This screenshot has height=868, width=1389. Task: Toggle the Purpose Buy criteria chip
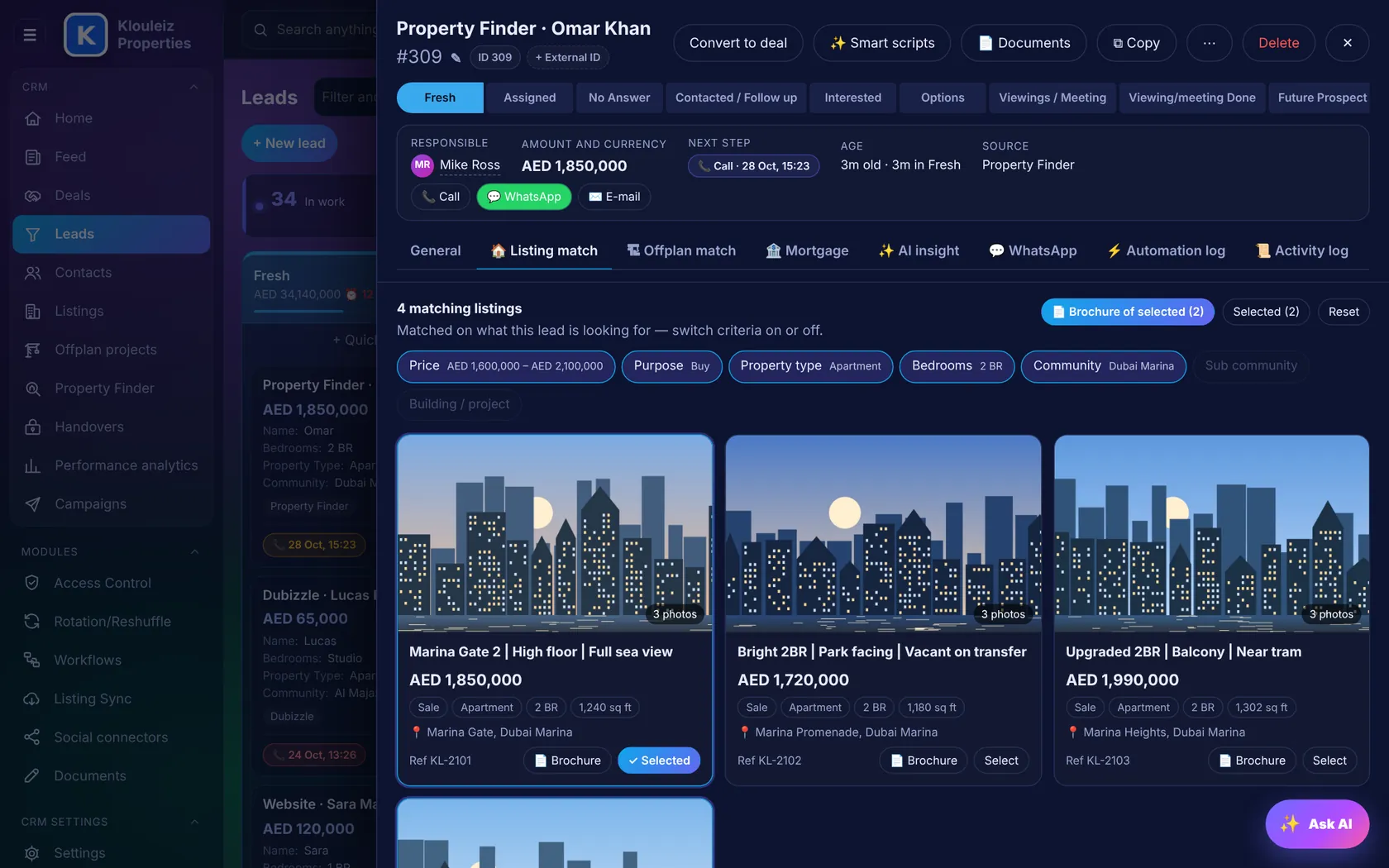point(671,366)
